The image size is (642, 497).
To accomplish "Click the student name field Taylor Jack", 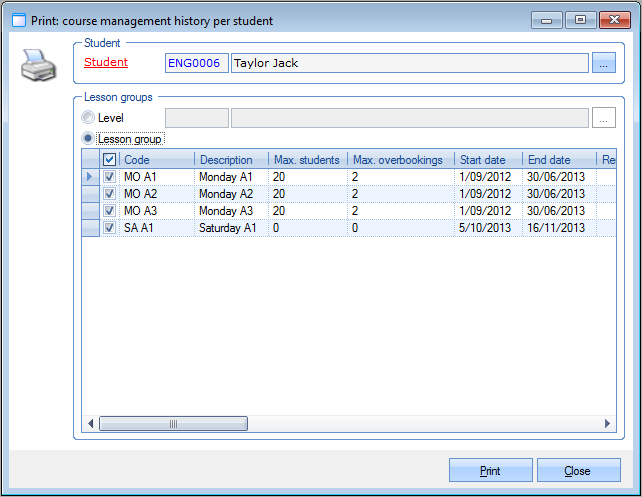I will (408, 63).
